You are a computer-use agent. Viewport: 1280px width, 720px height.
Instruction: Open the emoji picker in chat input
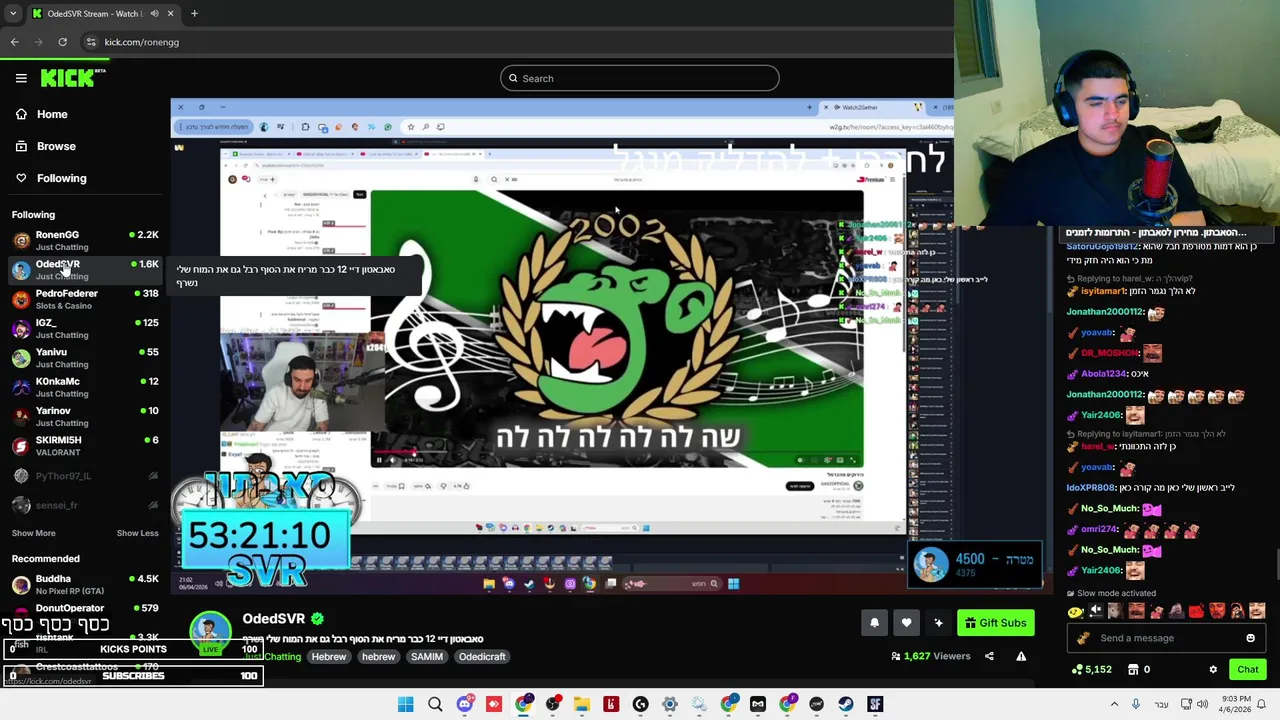click(x=1250, y=638)
